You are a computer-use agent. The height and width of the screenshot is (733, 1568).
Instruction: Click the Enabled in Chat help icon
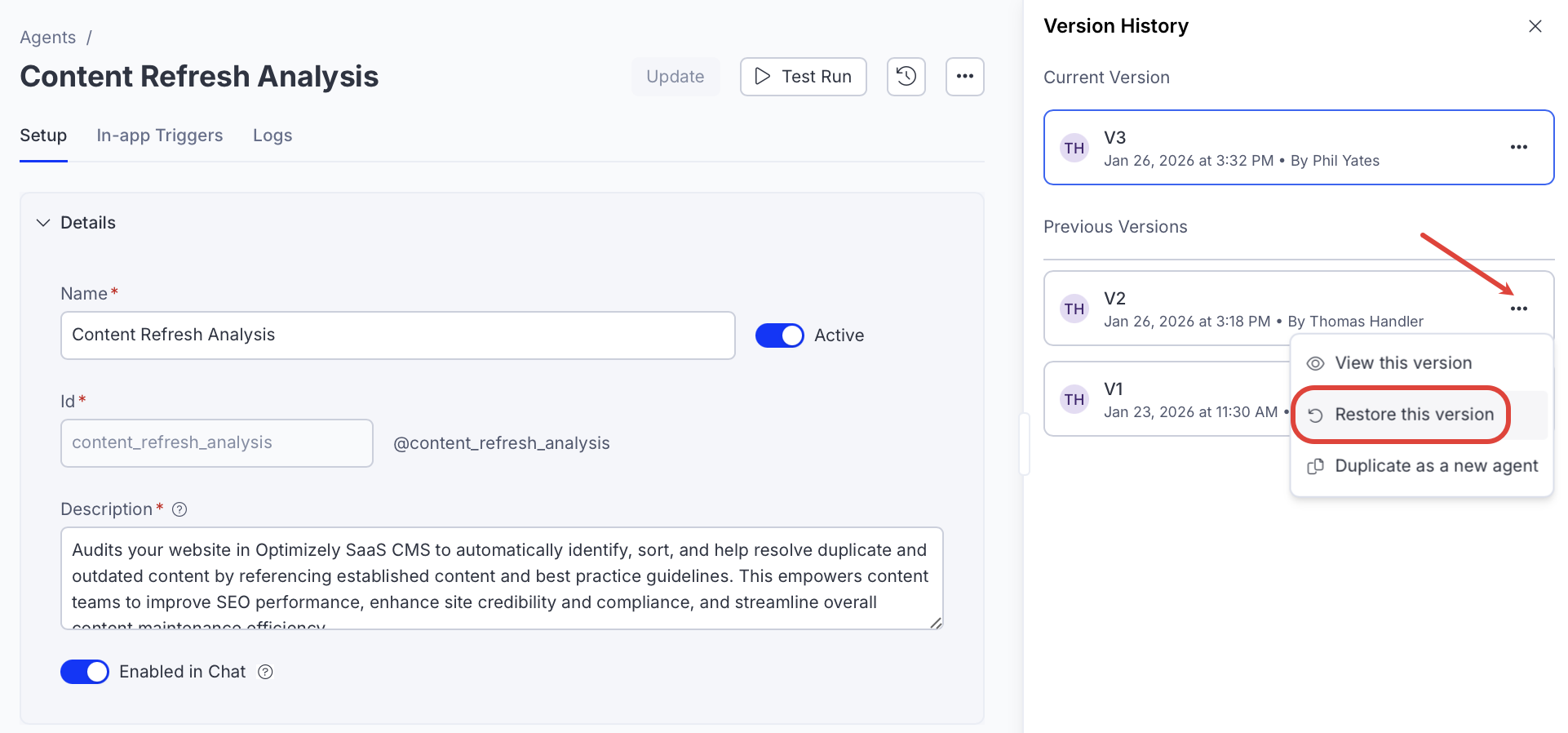(265, 672)
